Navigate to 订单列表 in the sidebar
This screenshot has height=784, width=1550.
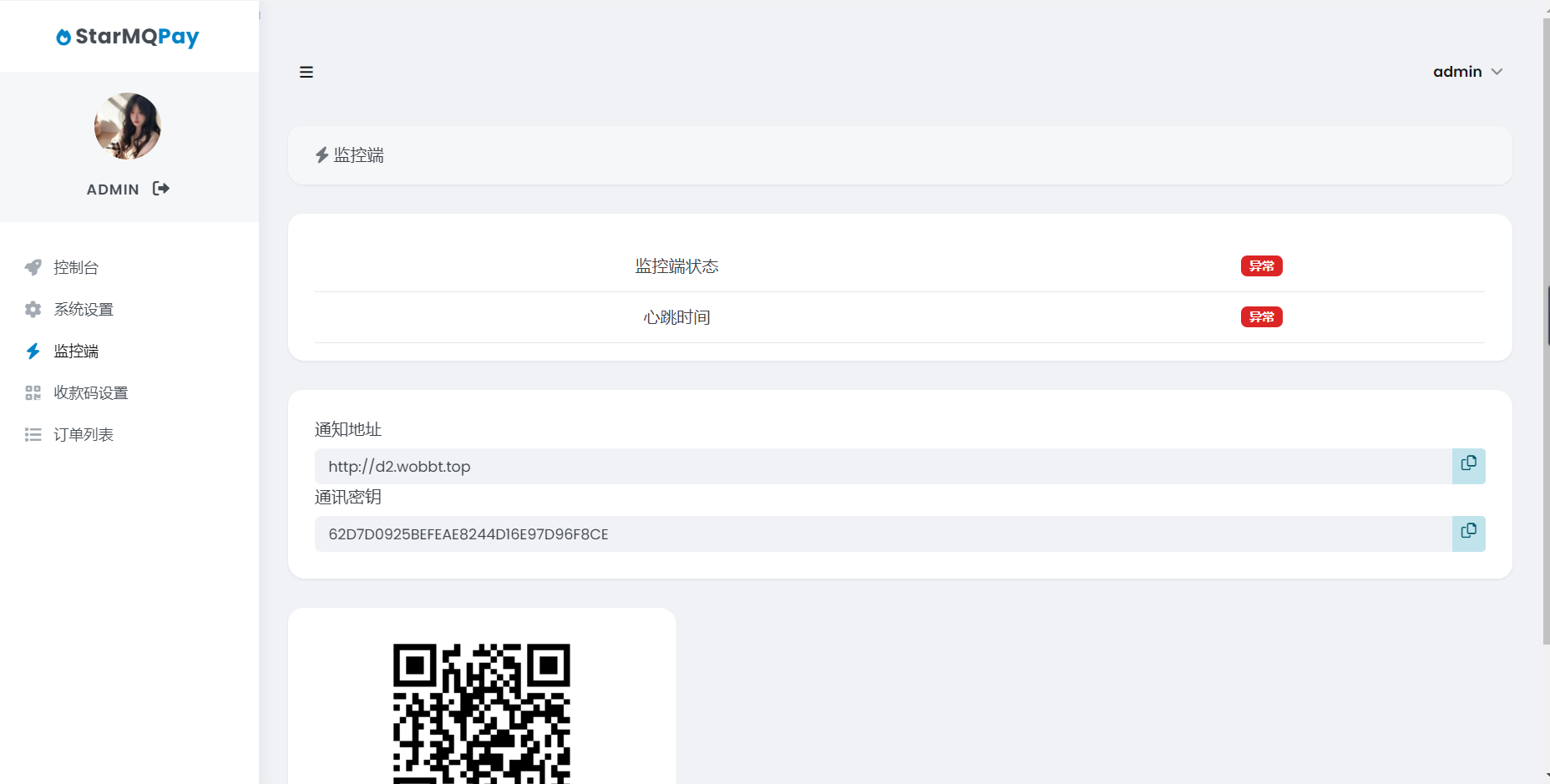pos(84,434)
